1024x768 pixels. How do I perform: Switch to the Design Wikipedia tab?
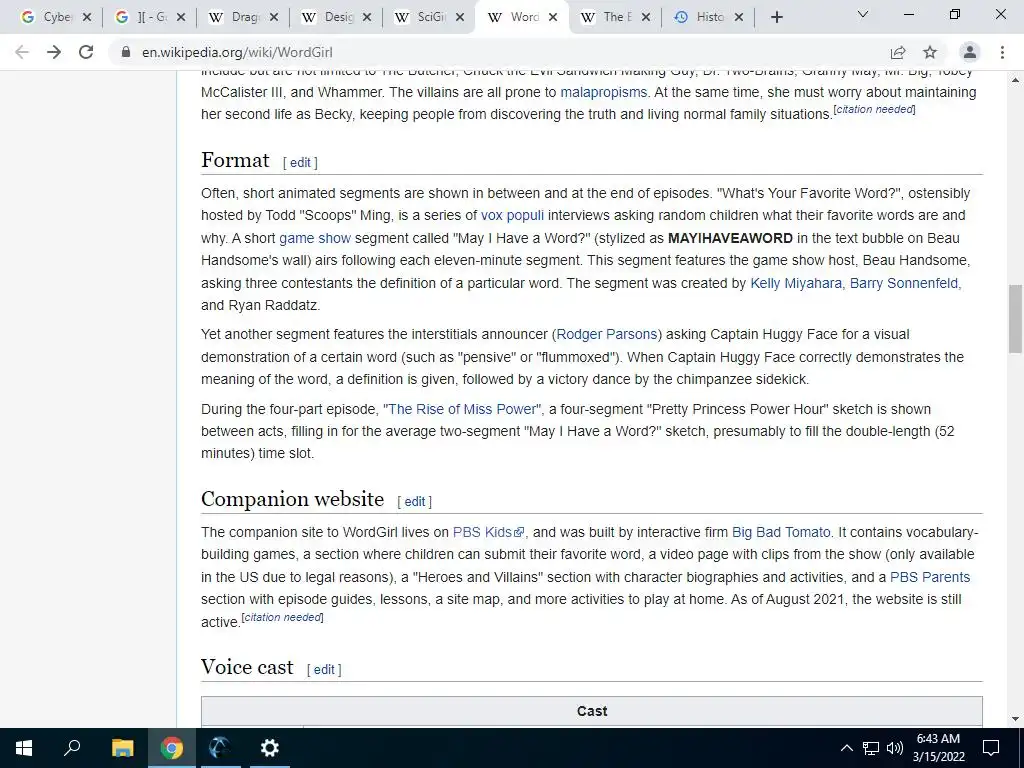point(328,18)
